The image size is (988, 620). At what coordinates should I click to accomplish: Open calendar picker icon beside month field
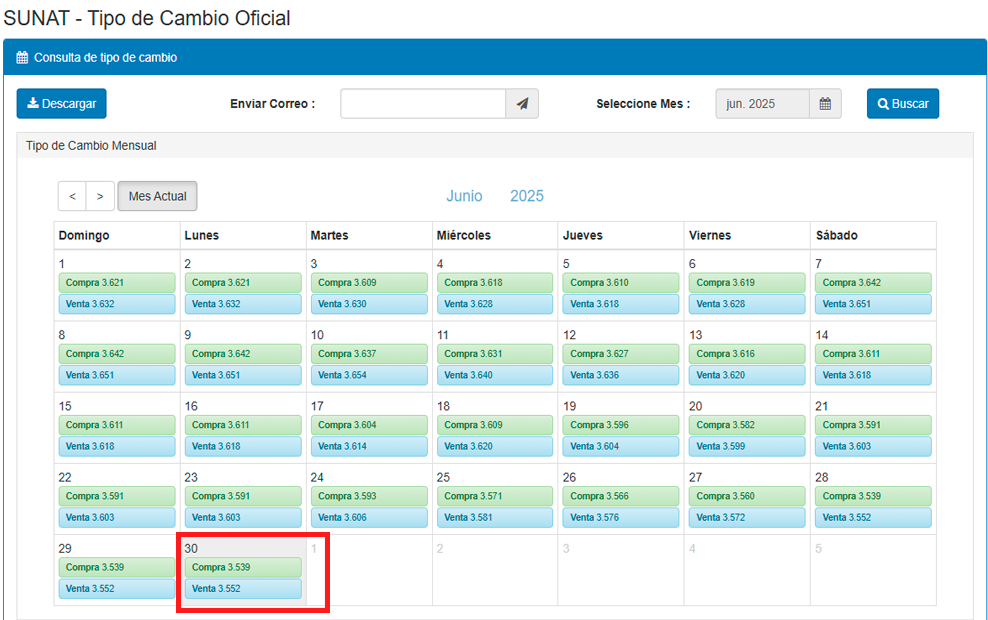[825, 103]
